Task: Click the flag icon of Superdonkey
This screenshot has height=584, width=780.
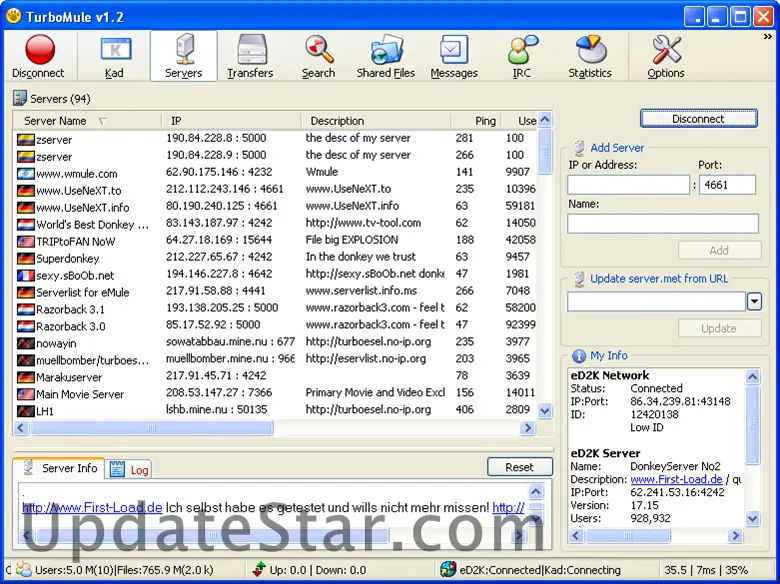Action: (x=25, y=258)
